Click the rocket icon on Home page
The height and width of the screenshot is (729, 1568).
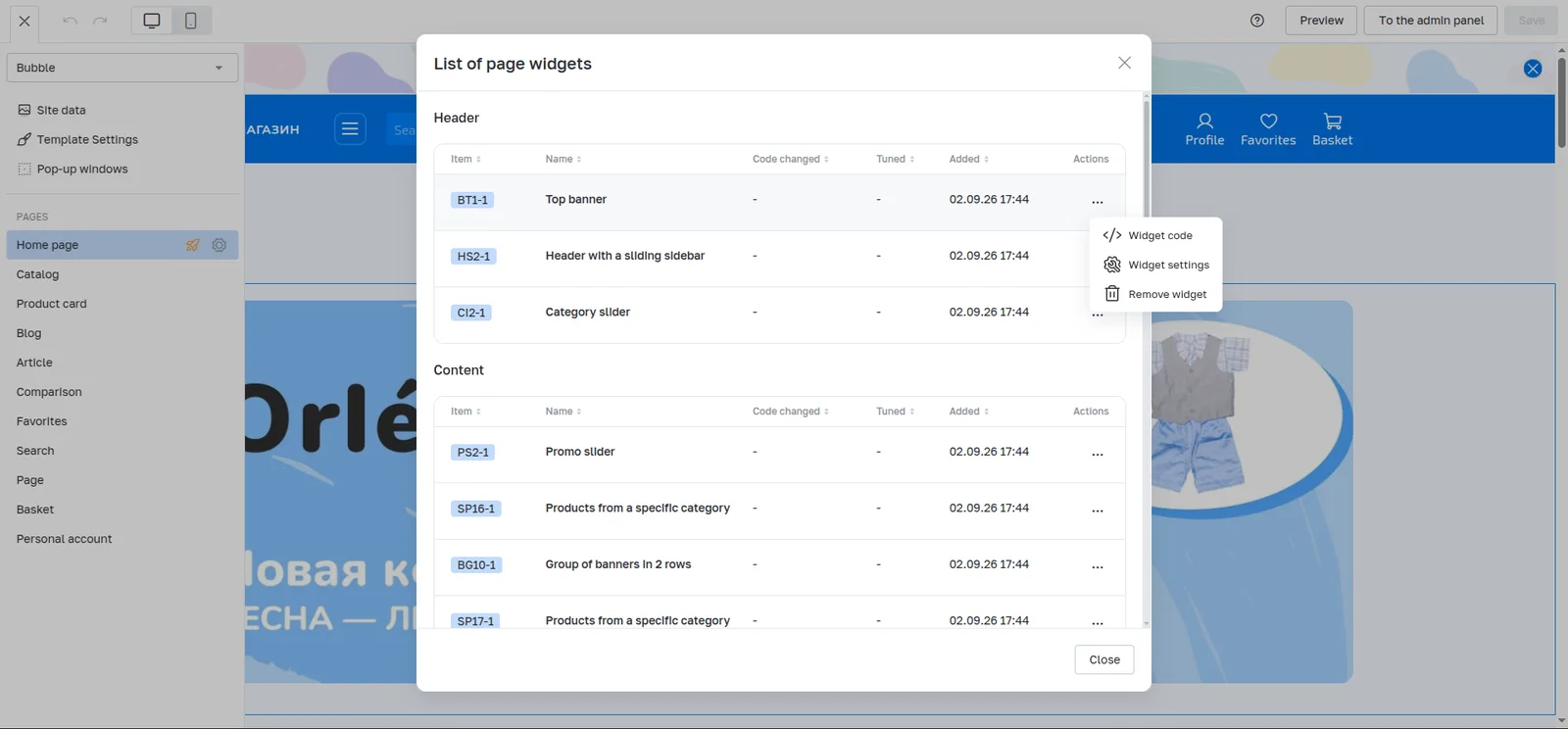tap(193, 245)
